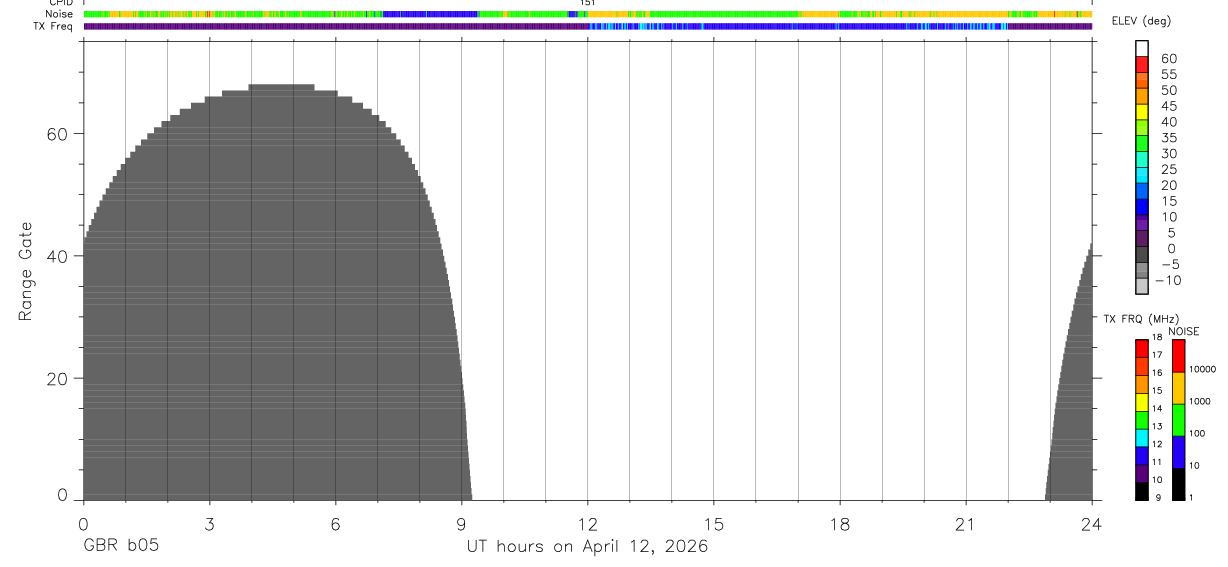Click the '151' CPID value above the strips

click(588, 3)
